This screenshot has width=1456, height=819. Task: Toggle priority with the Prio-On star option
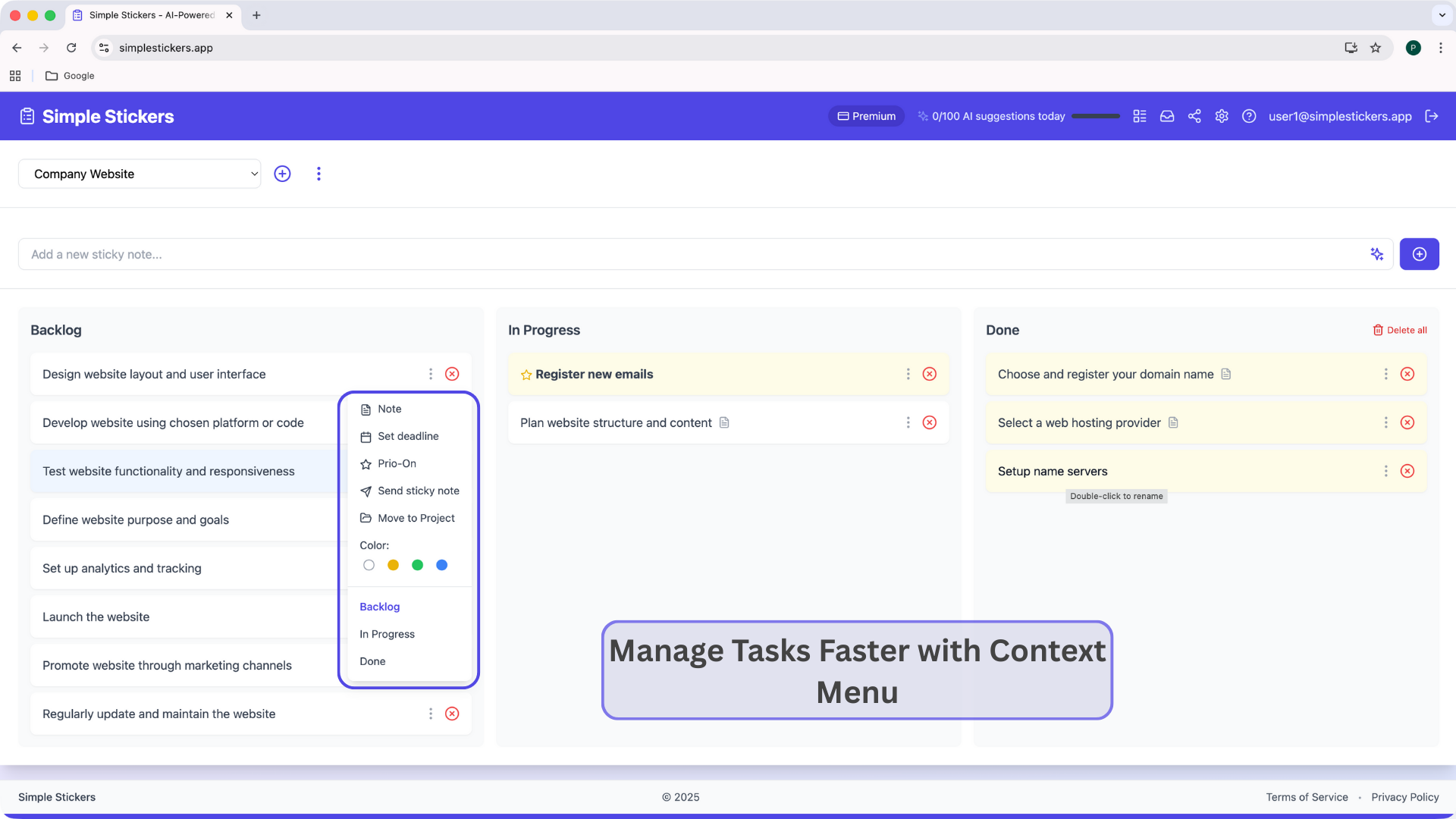tap(397, 463)
